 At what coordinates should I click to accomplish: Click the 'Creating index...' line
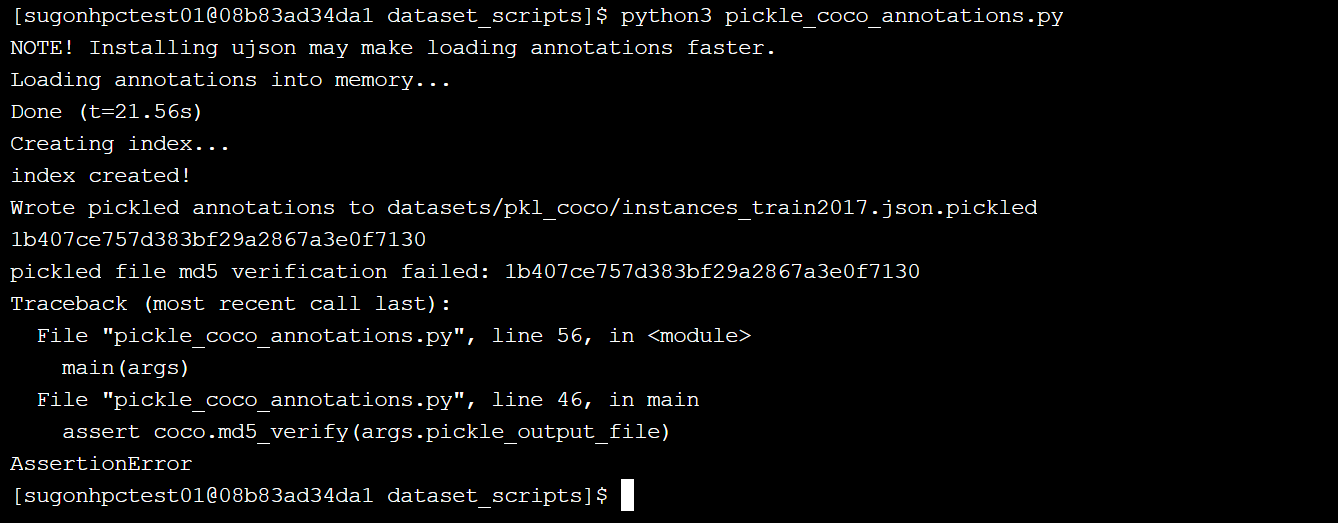point(120,144)
